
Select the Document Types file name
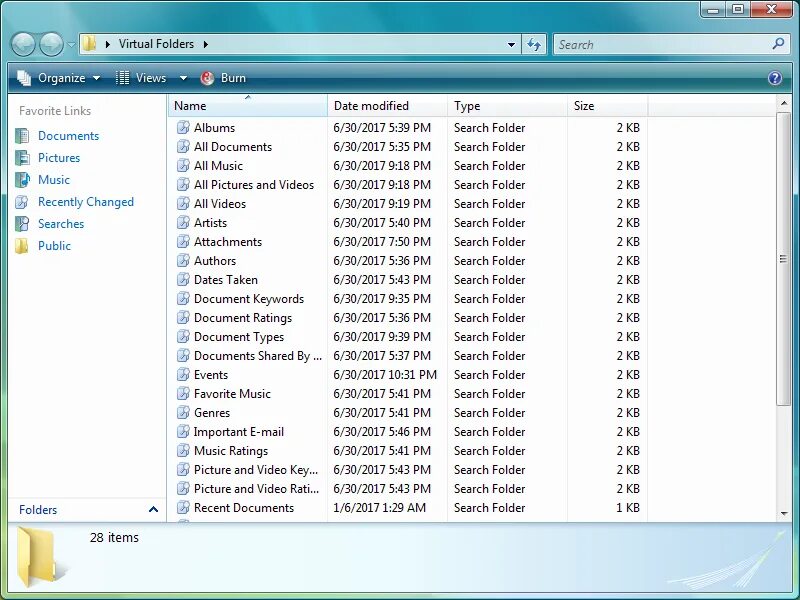[x=239, y=337]
